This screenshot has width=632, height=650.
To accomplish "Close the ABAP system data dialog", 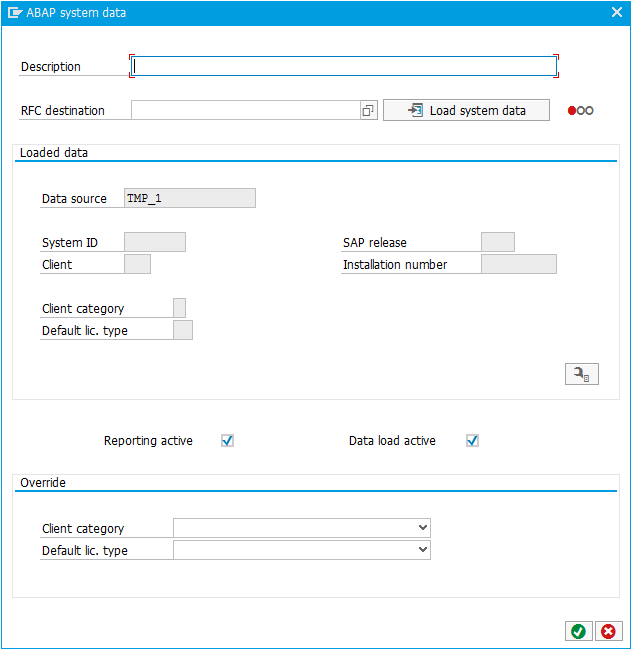I will (617, 12).
